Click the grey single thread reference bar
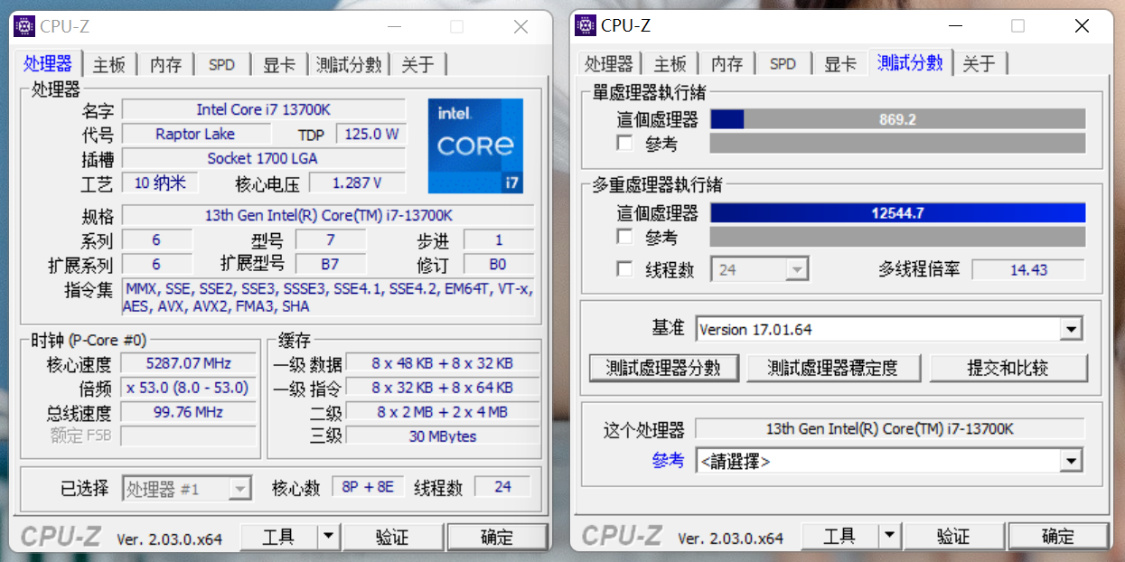1125x562 pixels. coord(898,143)
